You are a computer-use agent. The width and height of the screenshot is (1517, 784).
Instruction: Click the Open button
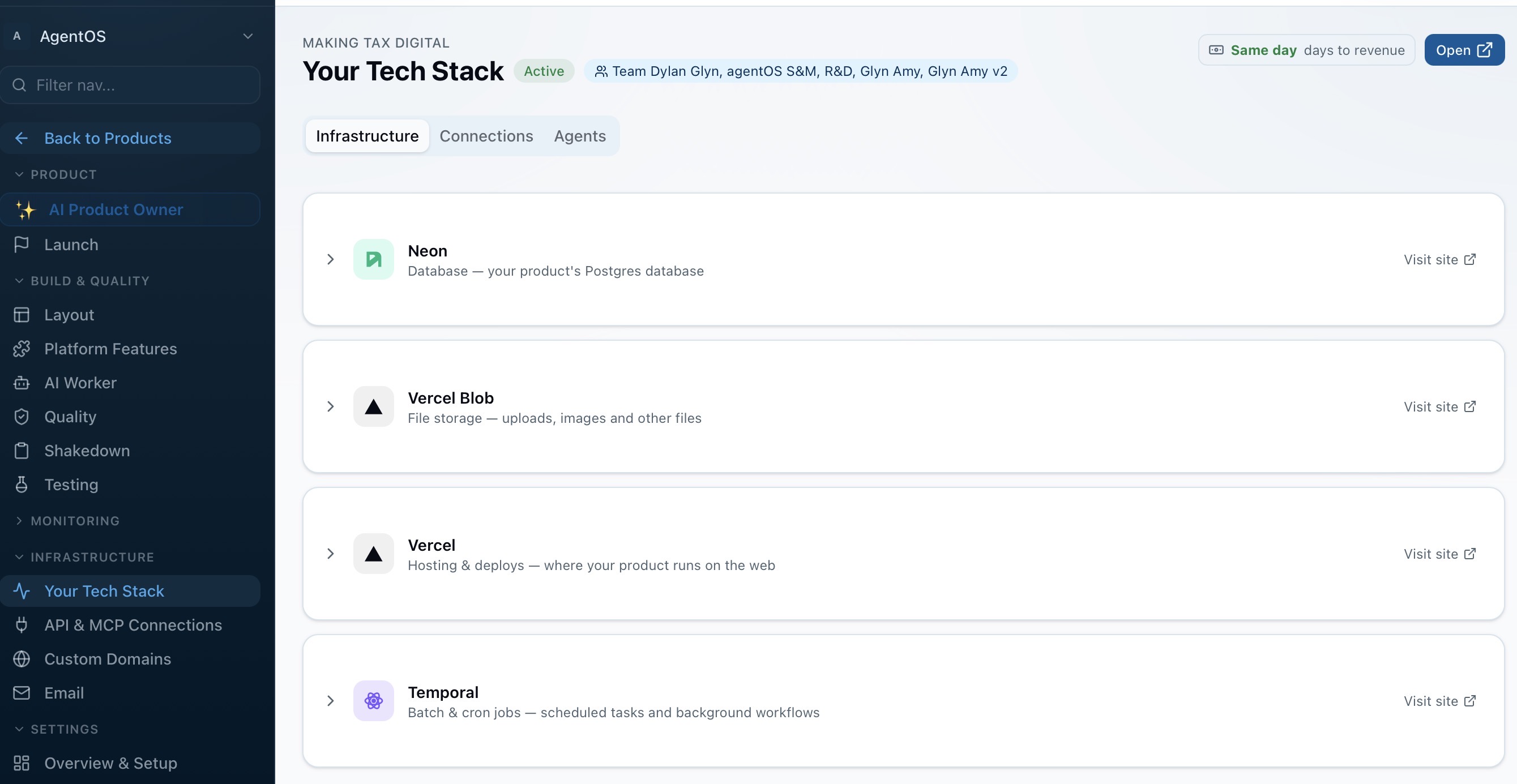1464,50
